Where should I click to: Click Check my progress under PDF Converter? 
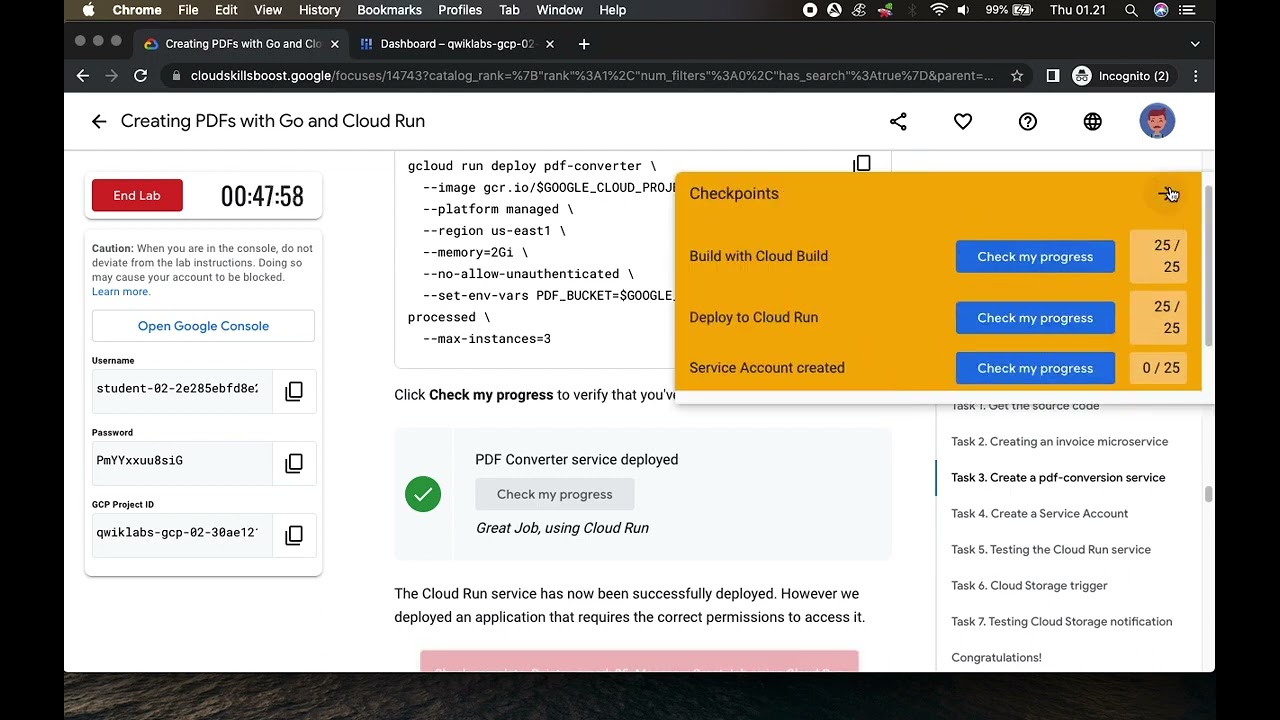click(555, 494)
